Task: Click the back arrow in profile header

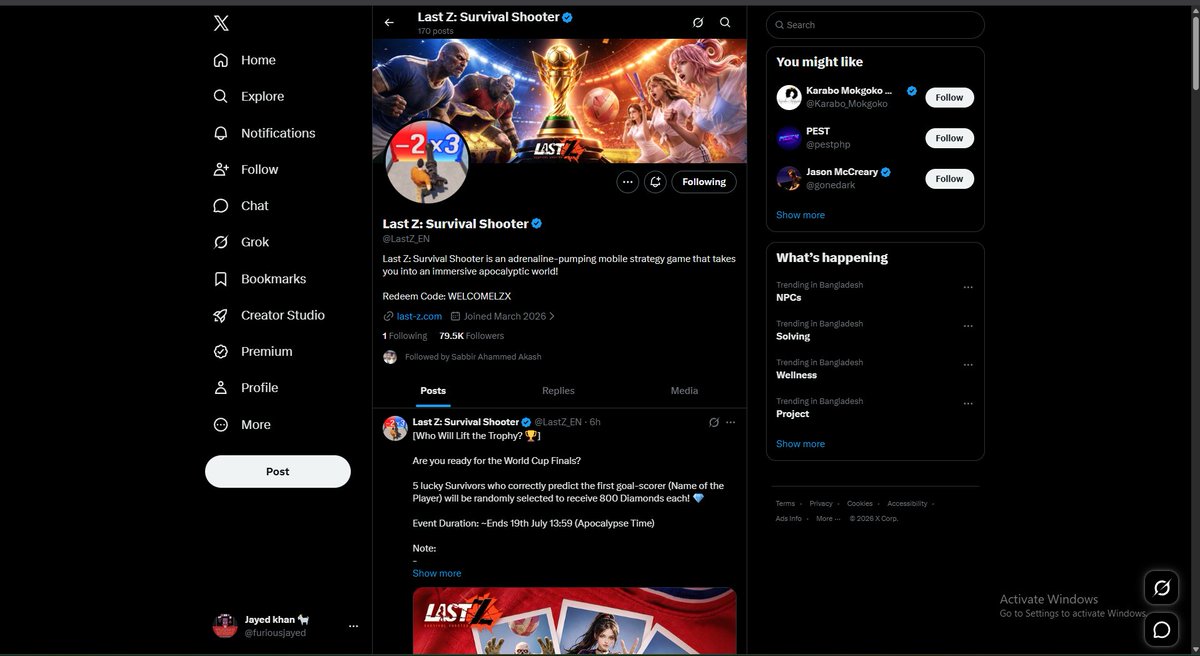Action: click(x=389, y=22)
